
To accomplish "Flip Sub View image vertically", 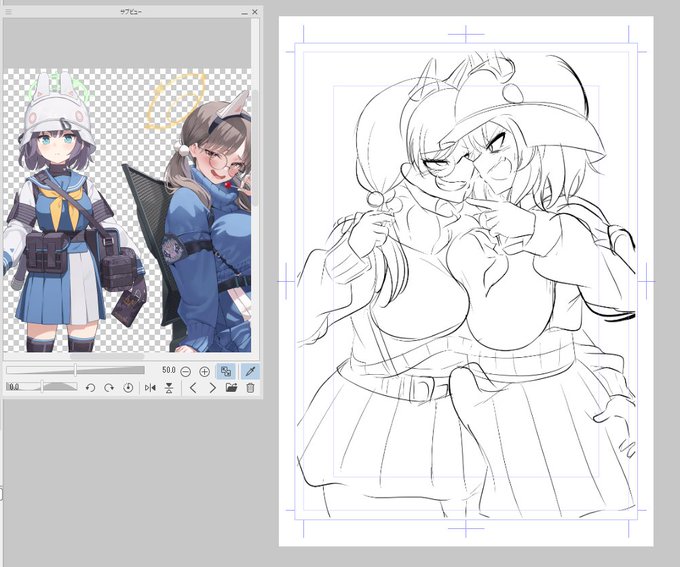I will pyautogui.click(x=169, y=388).
